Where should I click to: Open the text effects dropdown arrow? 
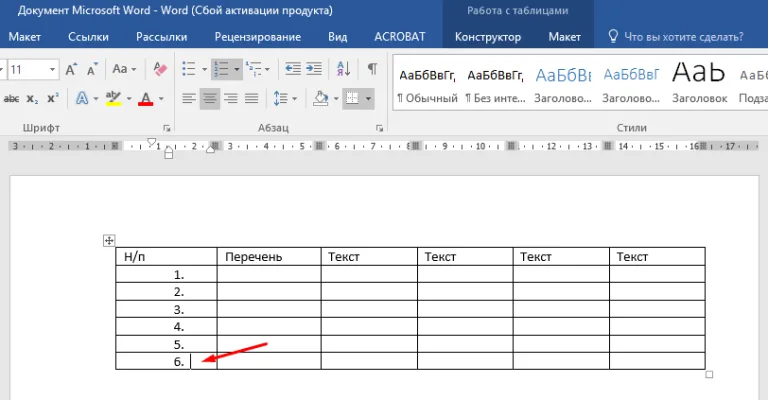pyautogui.click(x=96, y=99)
